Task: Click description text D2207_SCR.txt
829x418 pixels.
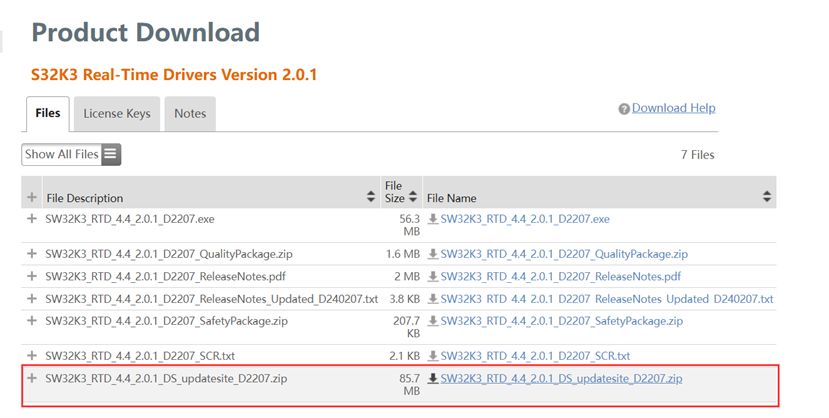Action: coord(140,356)
